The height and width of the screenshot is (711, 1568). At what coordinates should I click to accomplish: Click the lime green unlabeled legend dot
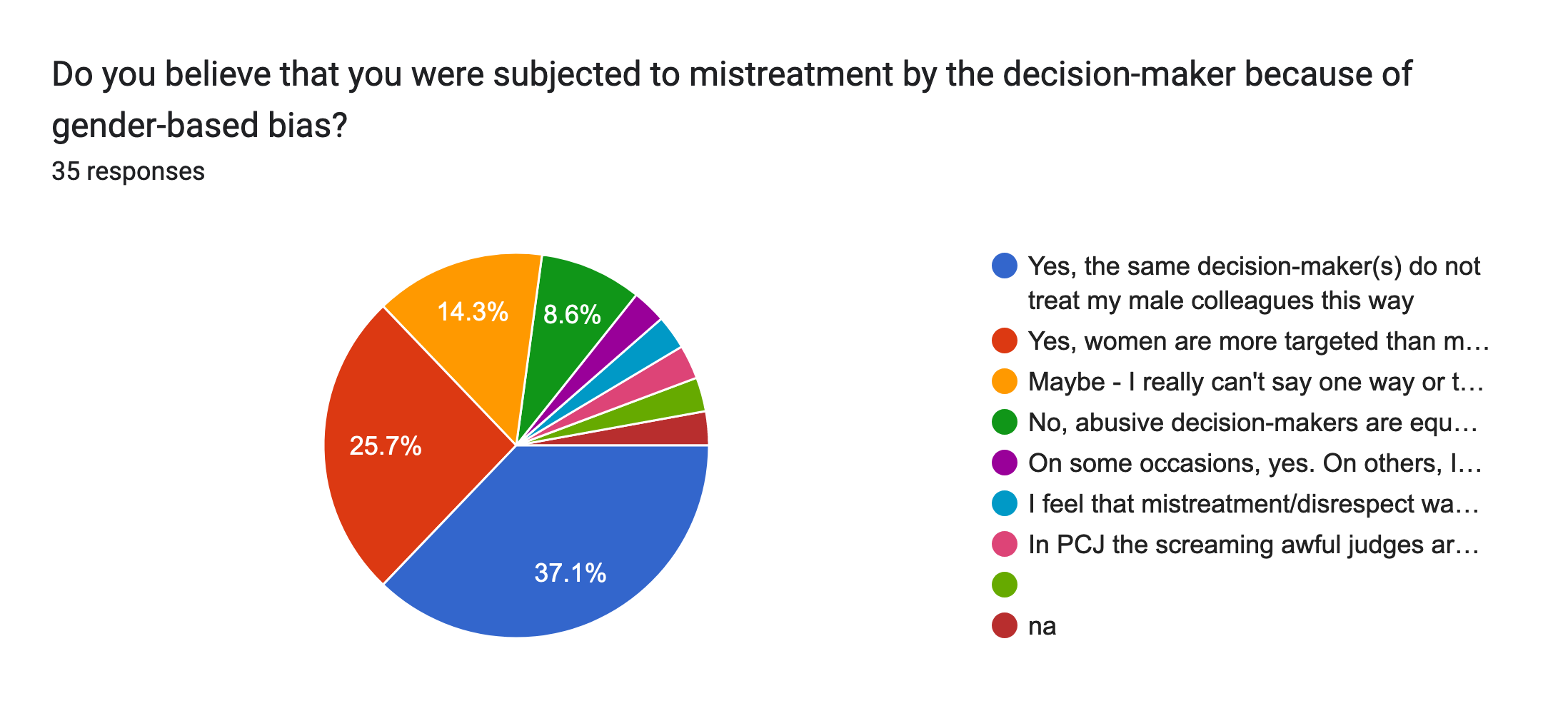pos(1005,585)
